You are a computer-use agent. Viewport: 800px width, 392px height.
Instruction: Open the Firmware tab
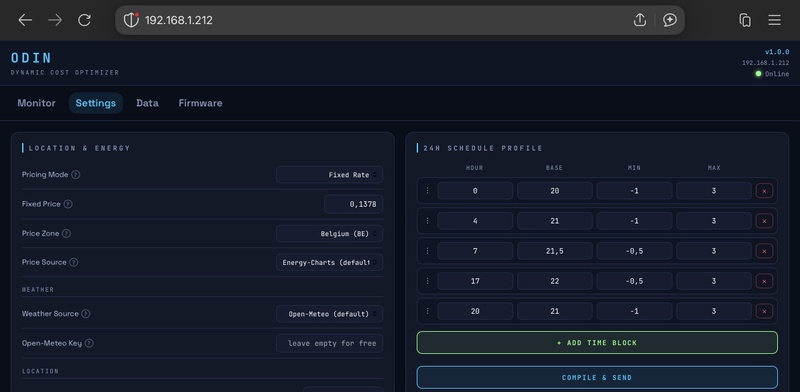point(201,103)
